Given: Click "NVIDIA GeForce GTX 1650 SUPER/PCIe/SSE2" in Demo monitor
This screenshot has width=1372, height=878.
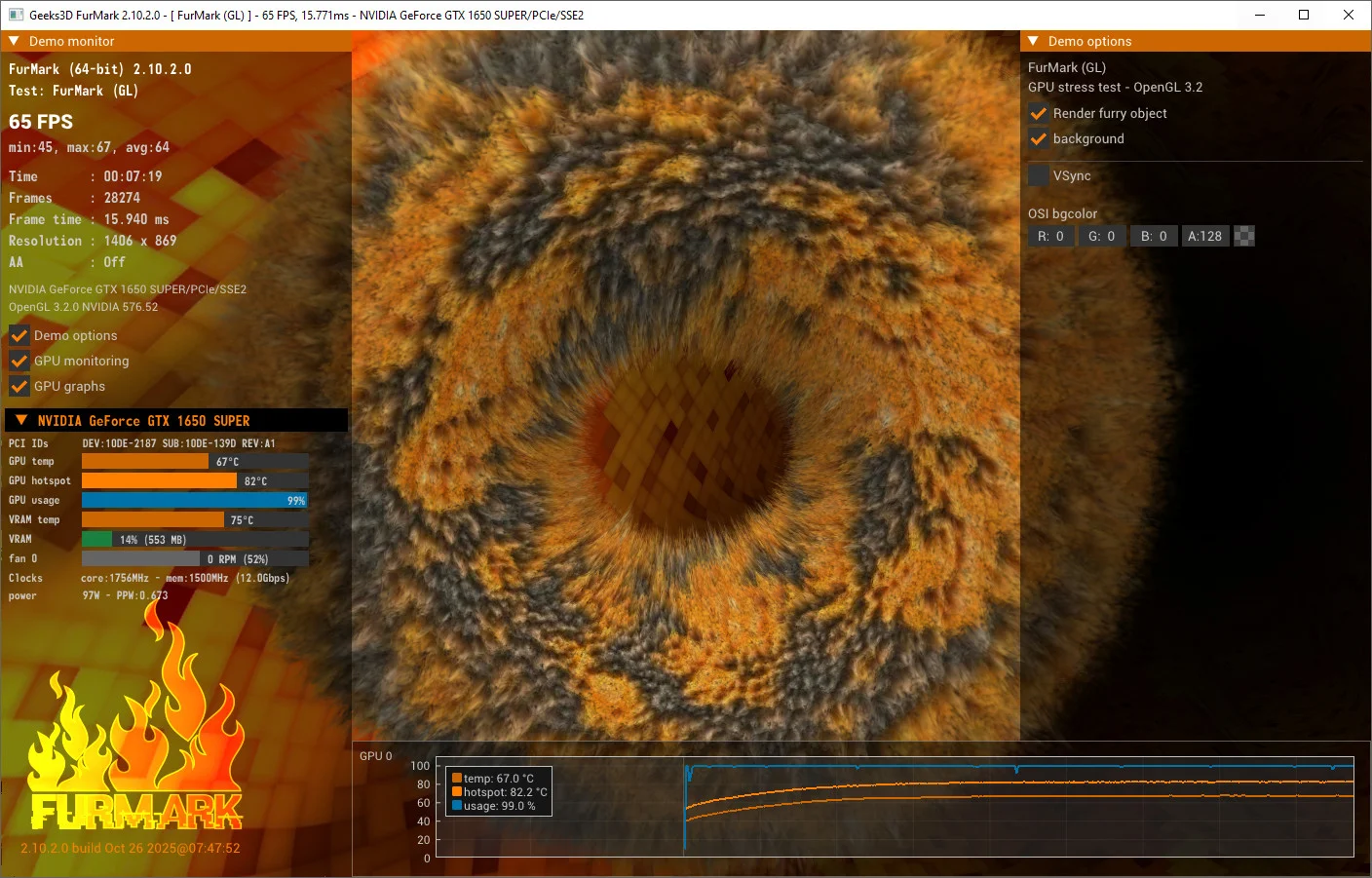Looking at the screenshot, I should coord(128,289).
